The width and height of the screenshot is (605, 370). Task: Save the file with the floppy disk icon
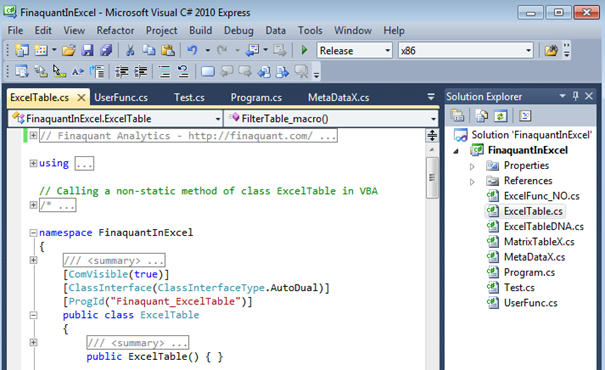tap(88, 50)
